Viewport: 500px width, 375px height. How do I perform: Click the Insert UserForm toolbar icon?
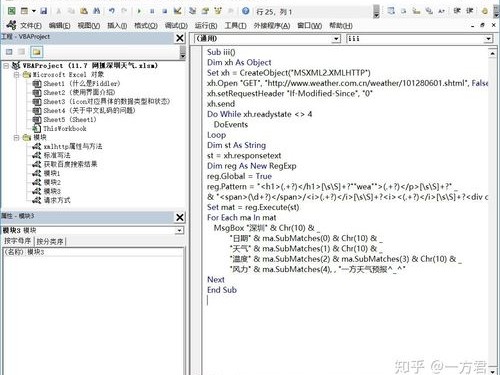pos(24,11)
